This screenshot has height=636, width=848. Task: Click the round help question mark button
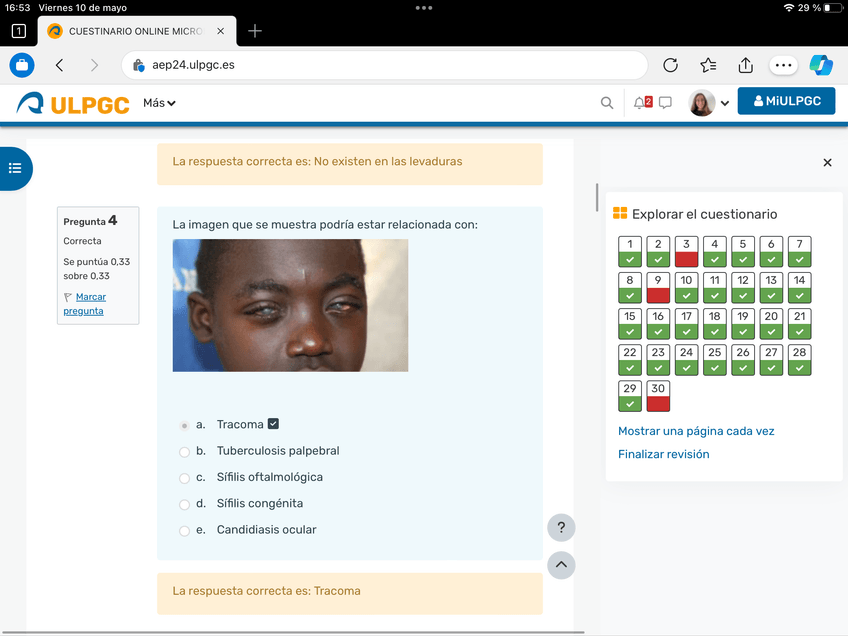point(561,528)
